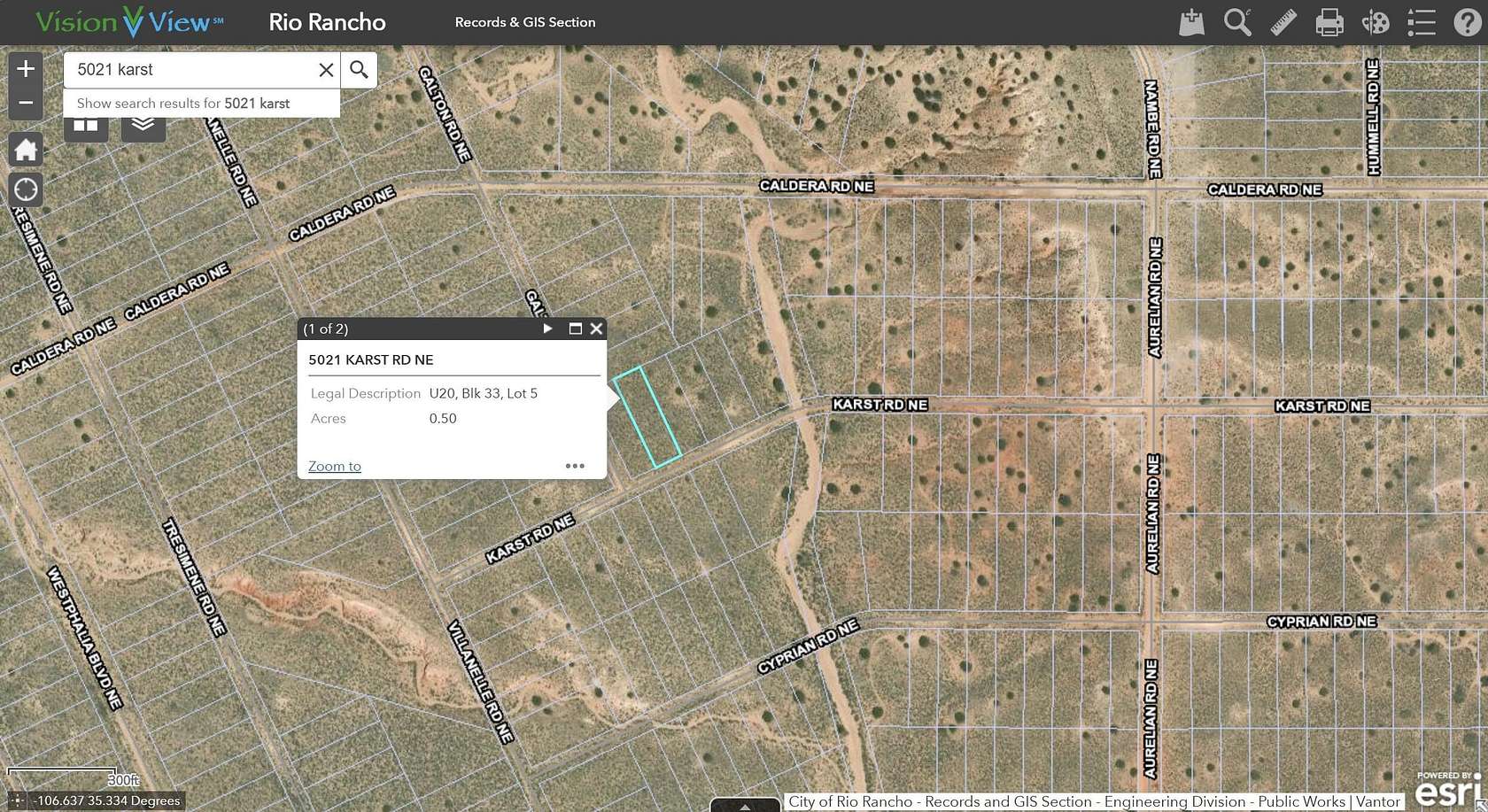
Task: Zoom in using the plus button
Action: [26, 67]
